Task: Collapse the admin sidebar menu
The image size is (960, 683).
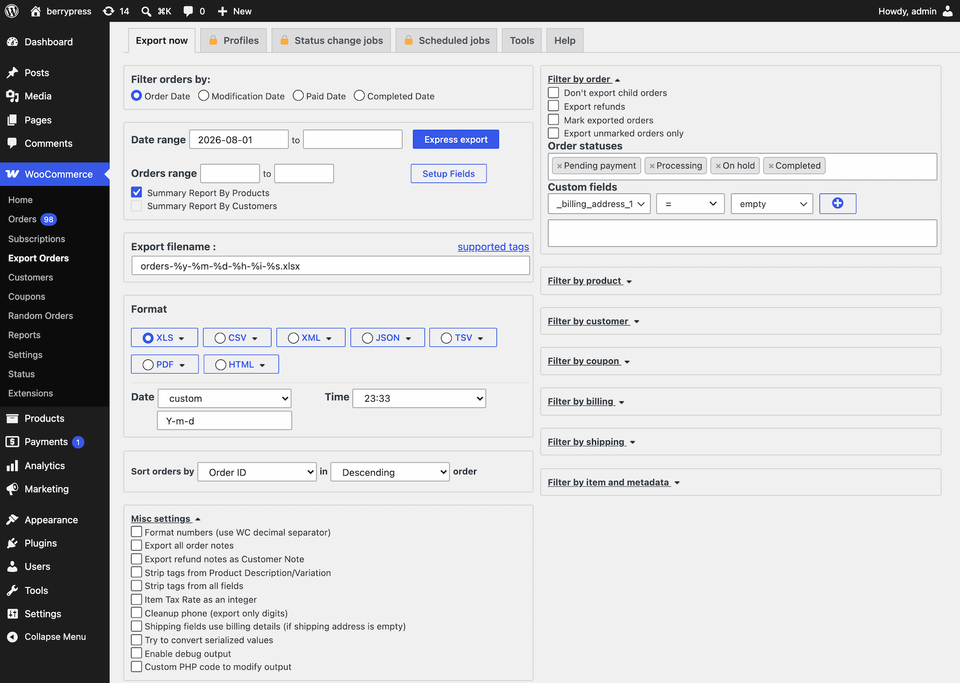Action: (54, 636)
